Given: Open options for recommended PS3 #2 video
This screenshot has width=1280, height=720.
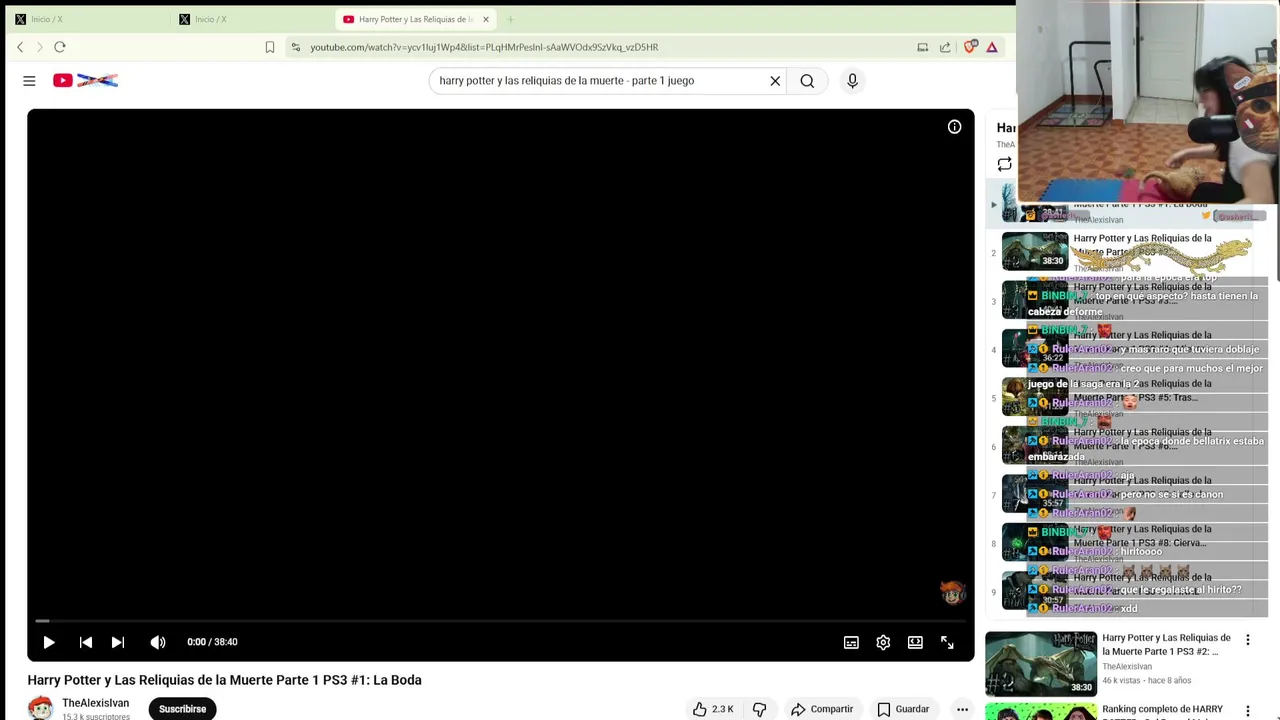Looking at the screenshot, I should click(1247, 639).
